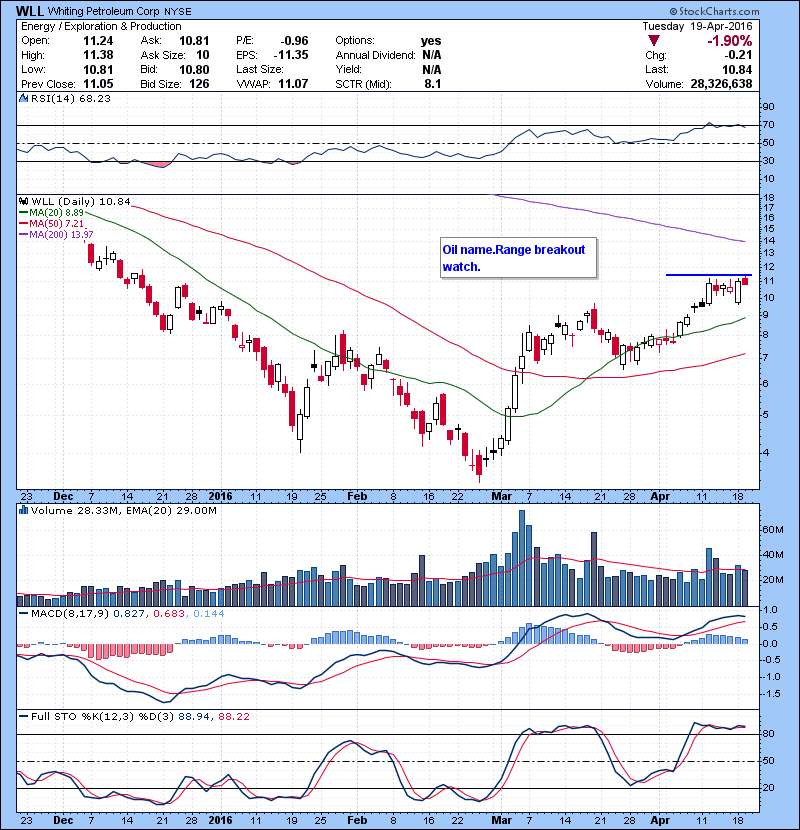Click the MACD red signal value 0.683

coord(169,614)
